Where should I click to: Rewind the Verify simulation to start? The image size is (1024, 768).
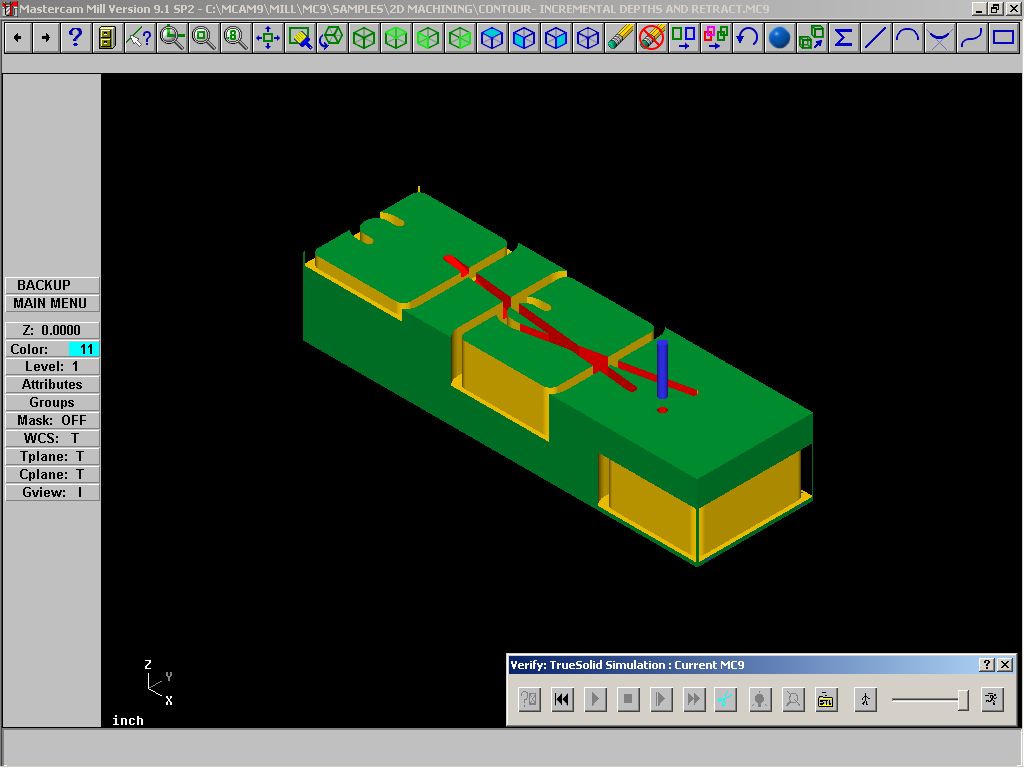tap(562, 699)
